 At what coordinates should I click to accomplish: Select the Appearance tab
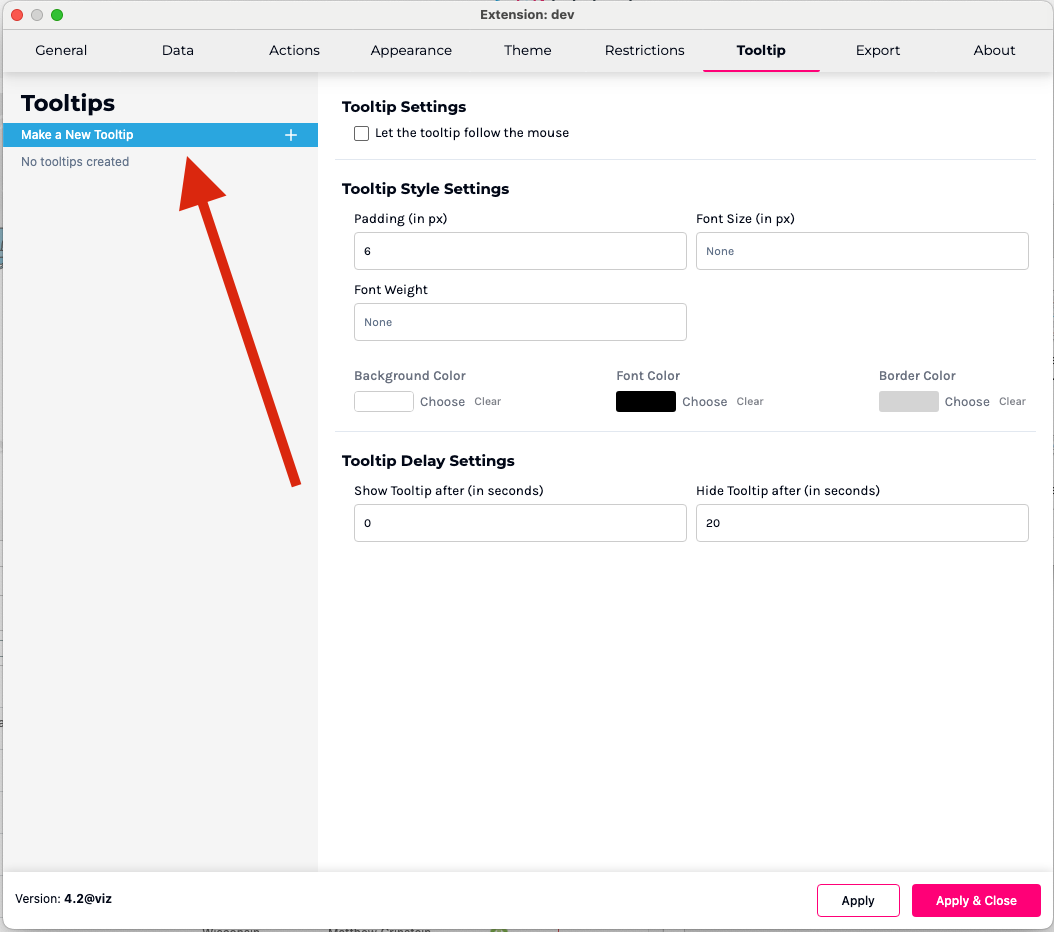tap(411, 50)
